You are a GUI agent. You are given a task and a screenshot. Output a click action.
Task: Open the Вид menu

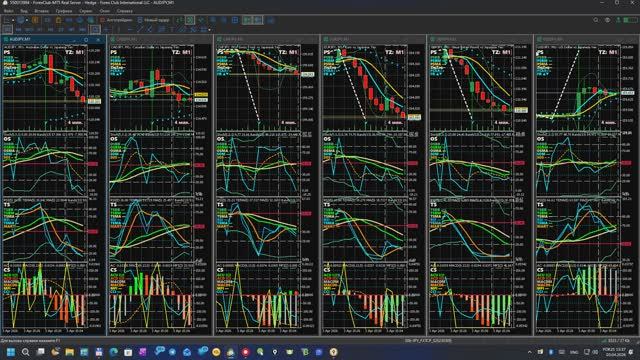point(24,11)
